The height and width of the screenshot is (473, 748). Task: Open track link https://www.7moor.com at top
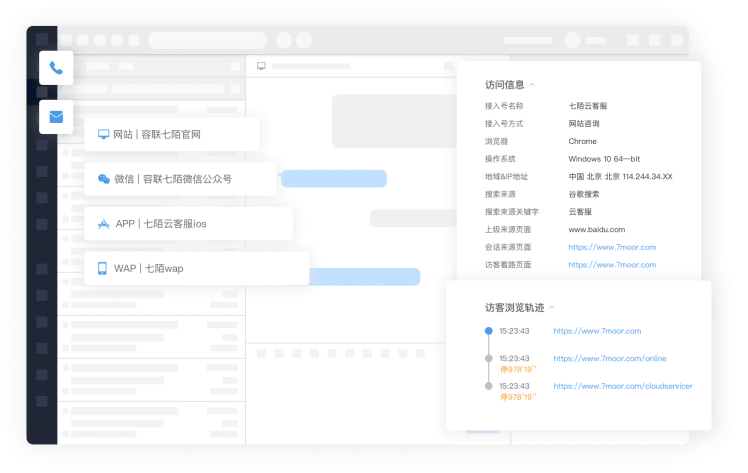(597, 331)
